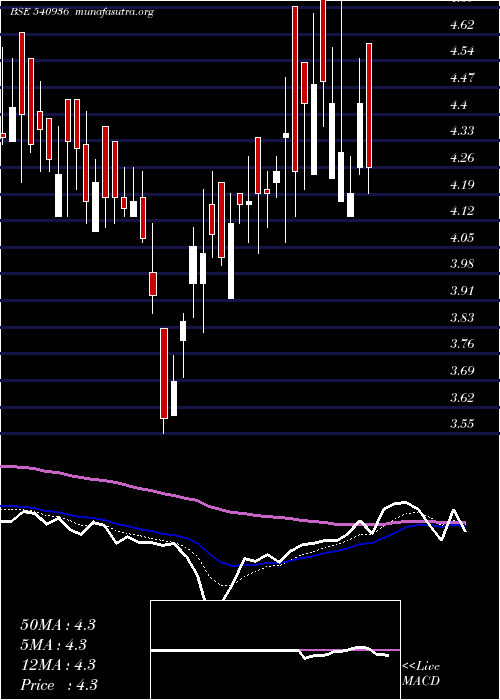
Task: Select the 3.98 price axis label
Action: [x=462, y=263]
